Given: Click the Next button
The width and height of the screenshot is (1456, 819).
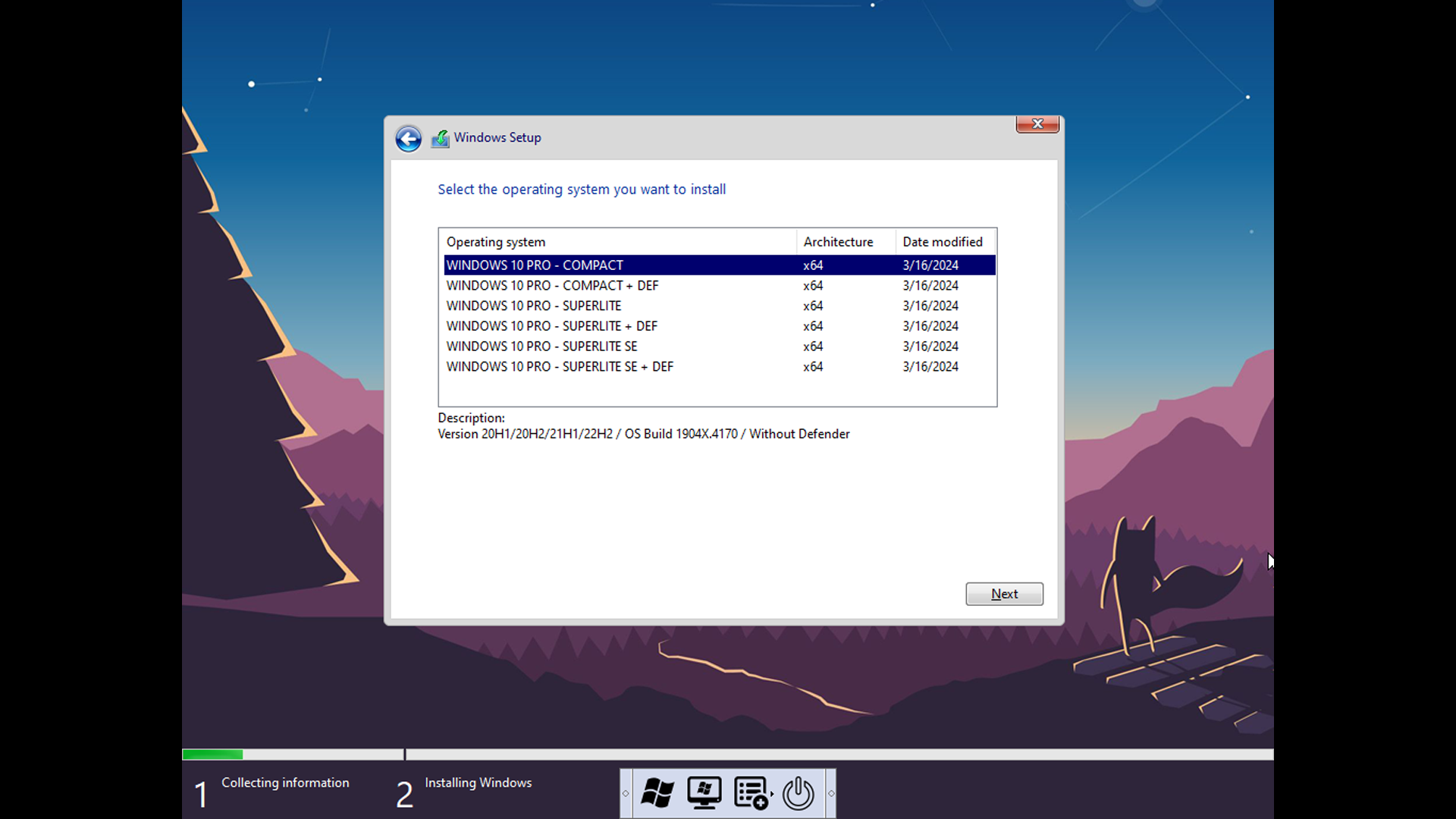Looking at the screenshot, I should tap(1004, 594).
